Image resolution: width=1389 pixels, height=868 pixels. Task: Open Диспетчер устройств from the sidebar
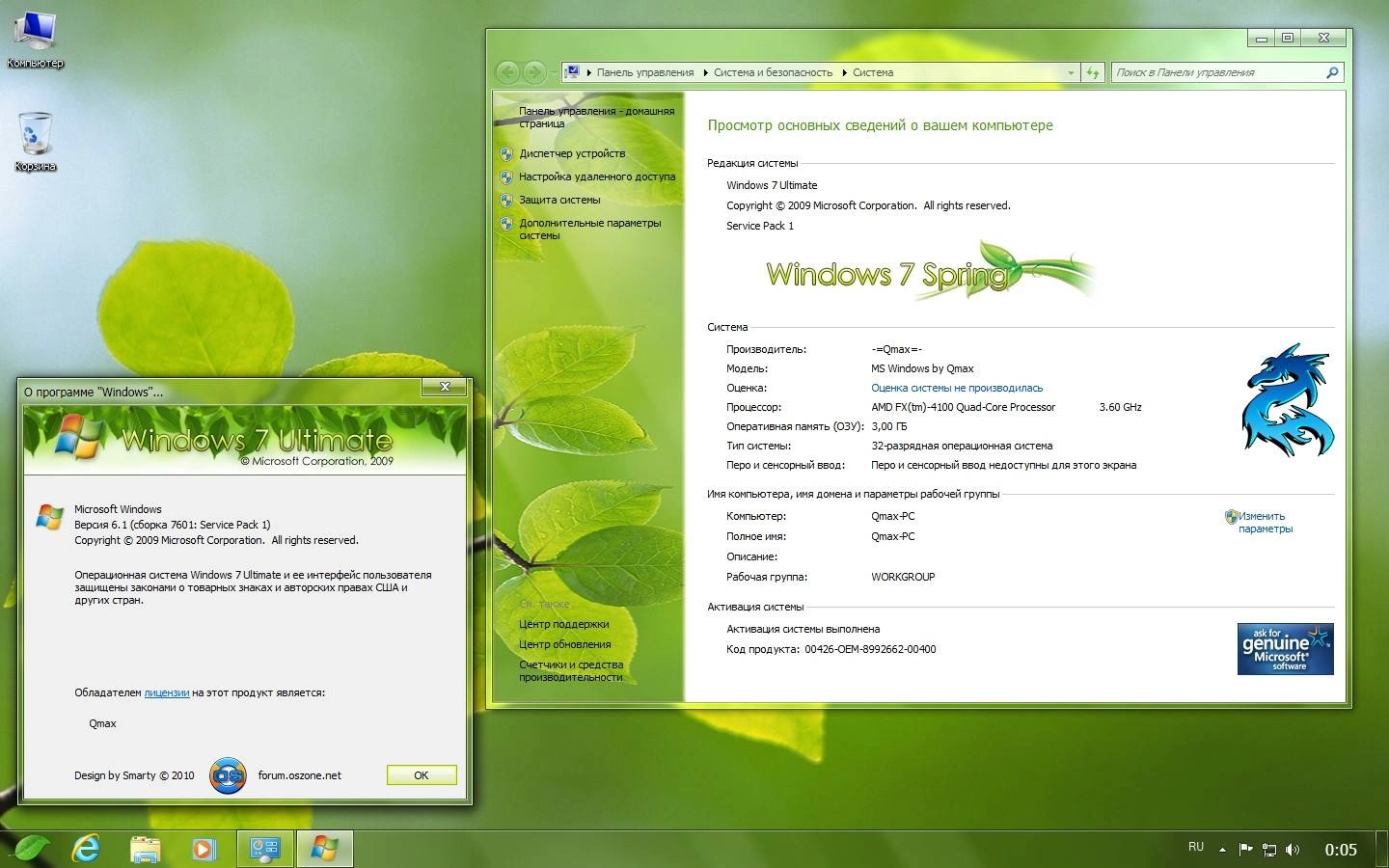click(572, 153)
